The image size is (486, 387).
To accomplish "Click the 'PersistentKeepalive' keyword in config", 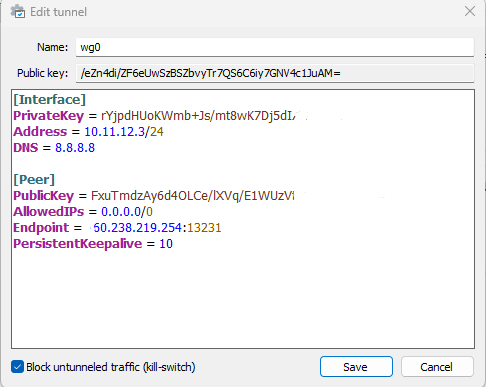I will [x=78, y=244].
